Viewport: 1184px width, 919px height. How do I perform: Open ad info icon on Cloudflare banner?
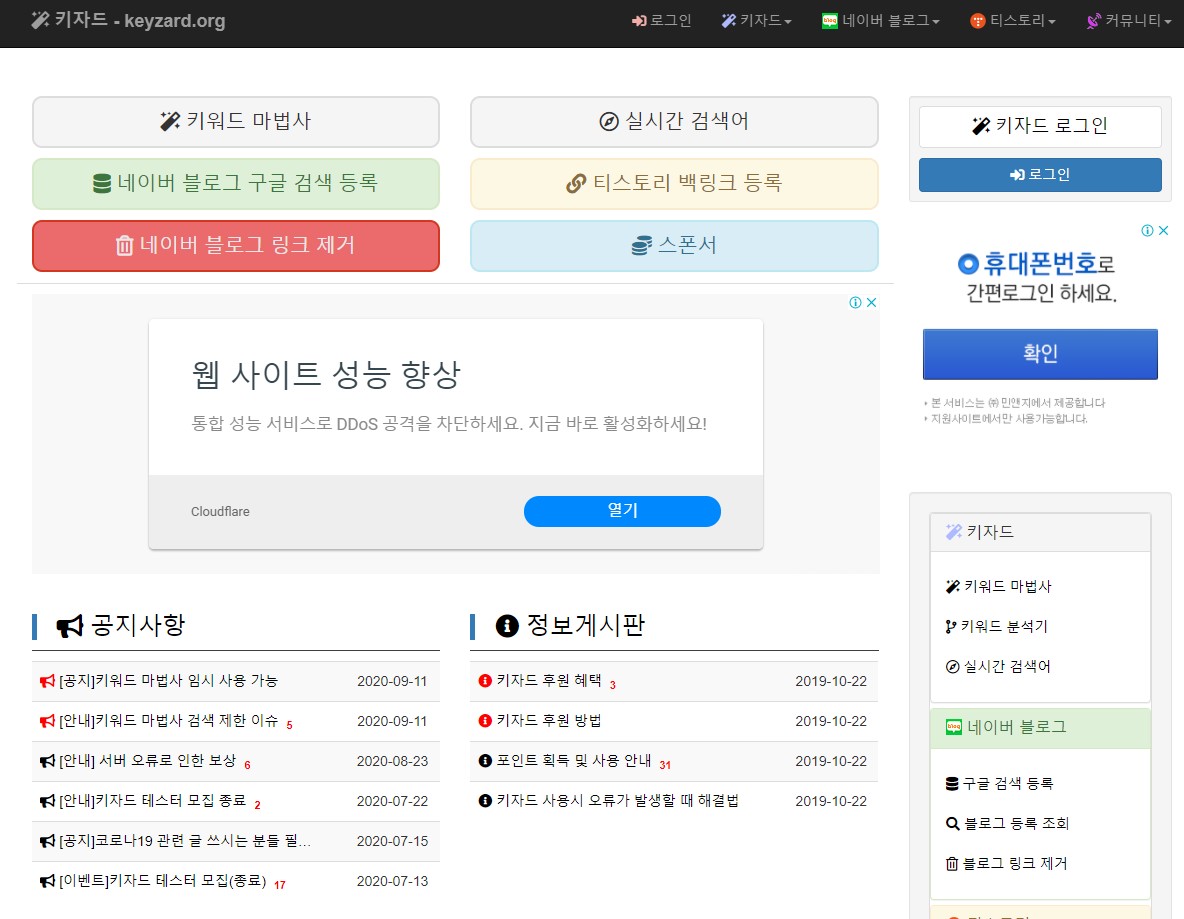coord(855,302)
